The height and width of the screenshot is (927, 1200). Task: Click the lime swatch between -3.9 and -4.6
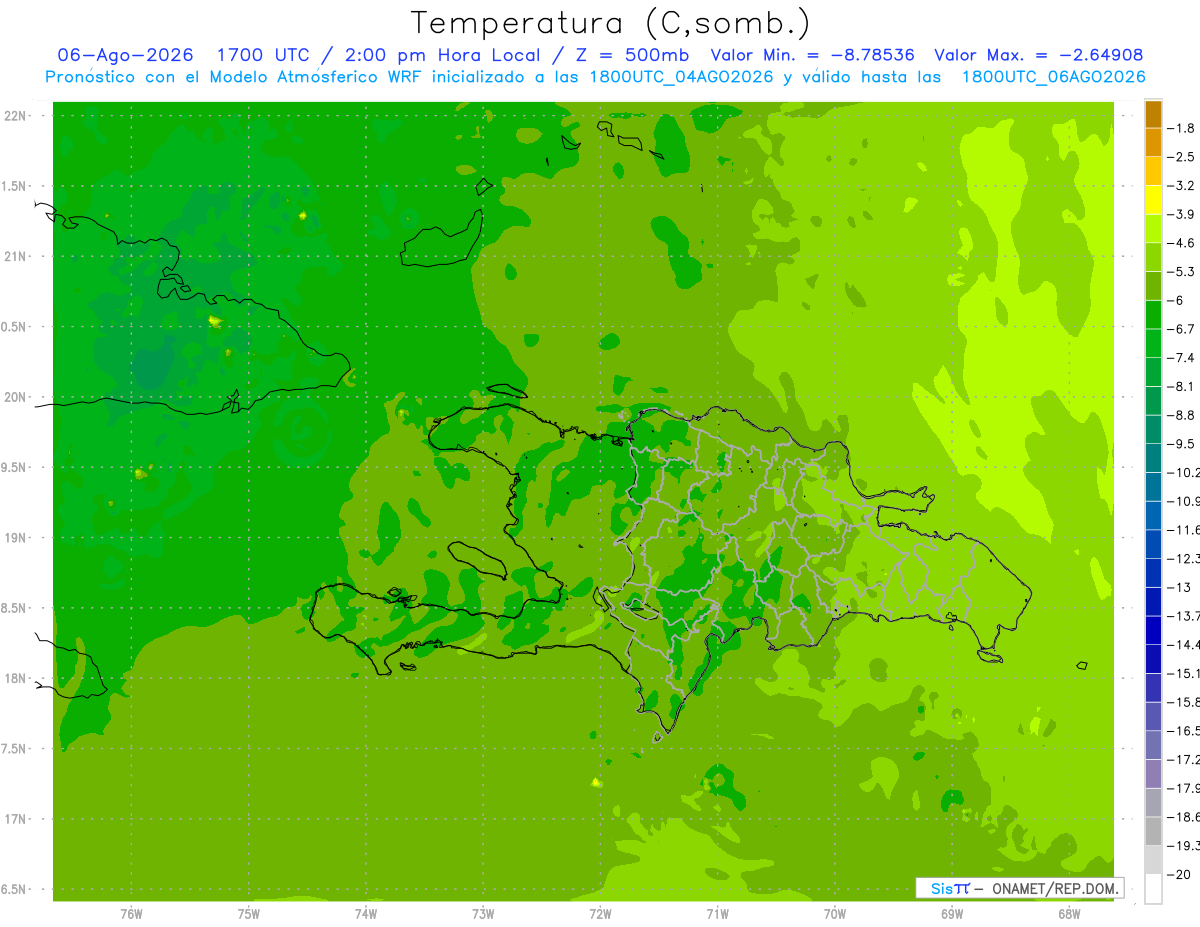[1153, 229]
